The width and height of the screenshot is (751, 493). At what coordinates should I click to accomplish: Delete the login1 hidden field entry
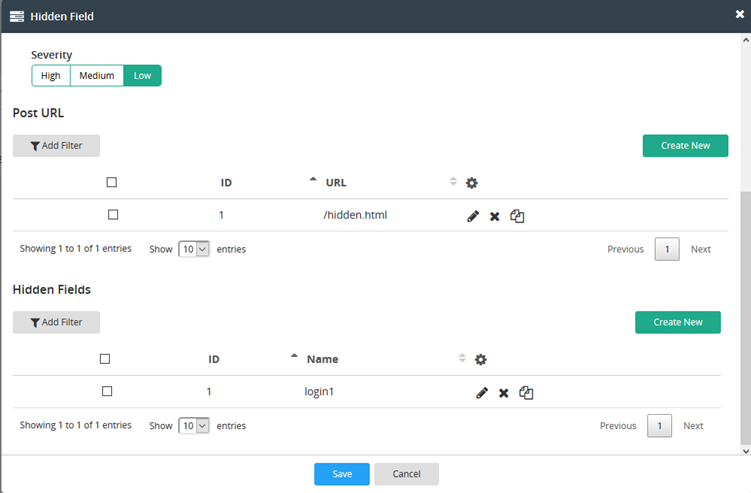click(503, 393)
